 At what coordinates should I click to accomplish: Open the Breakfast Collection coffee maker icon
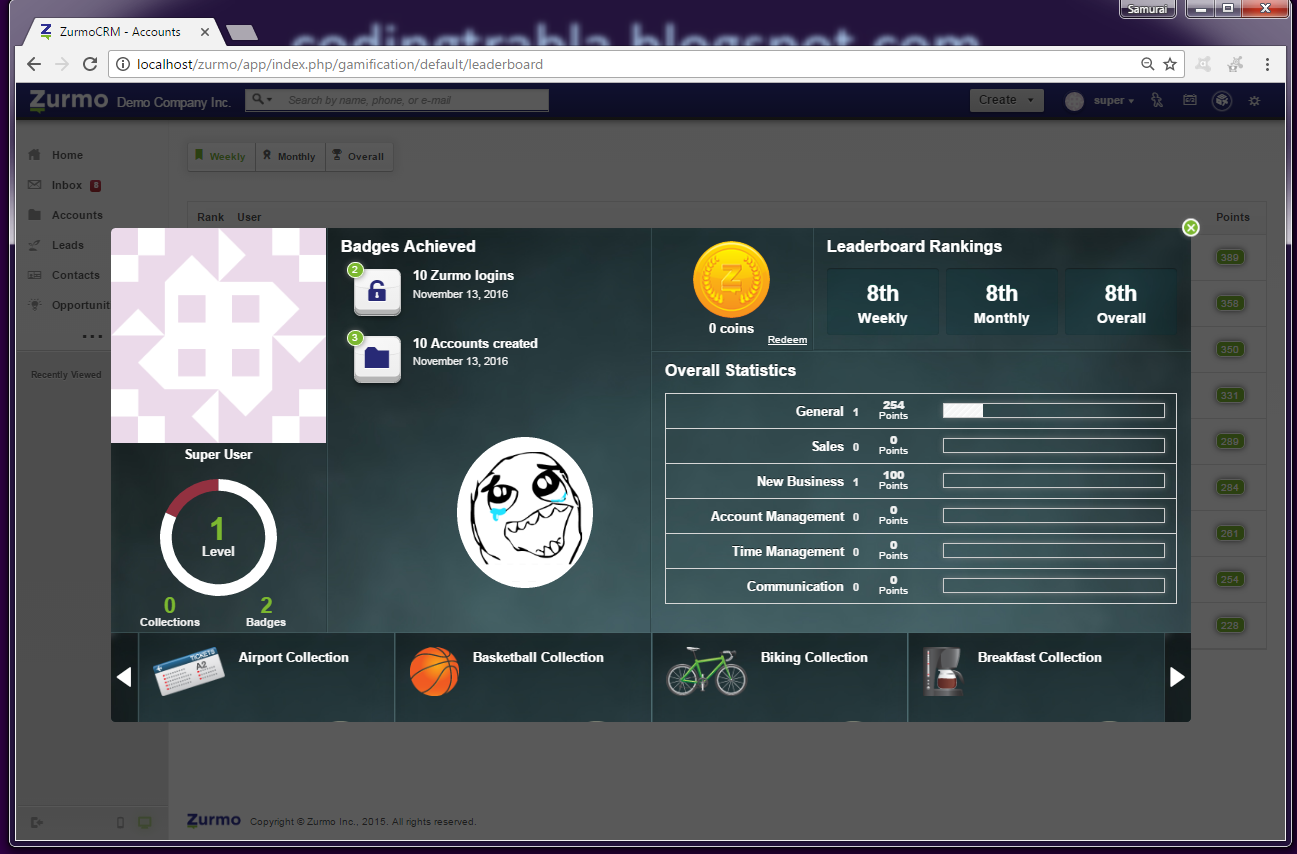(x=943, y=671)
